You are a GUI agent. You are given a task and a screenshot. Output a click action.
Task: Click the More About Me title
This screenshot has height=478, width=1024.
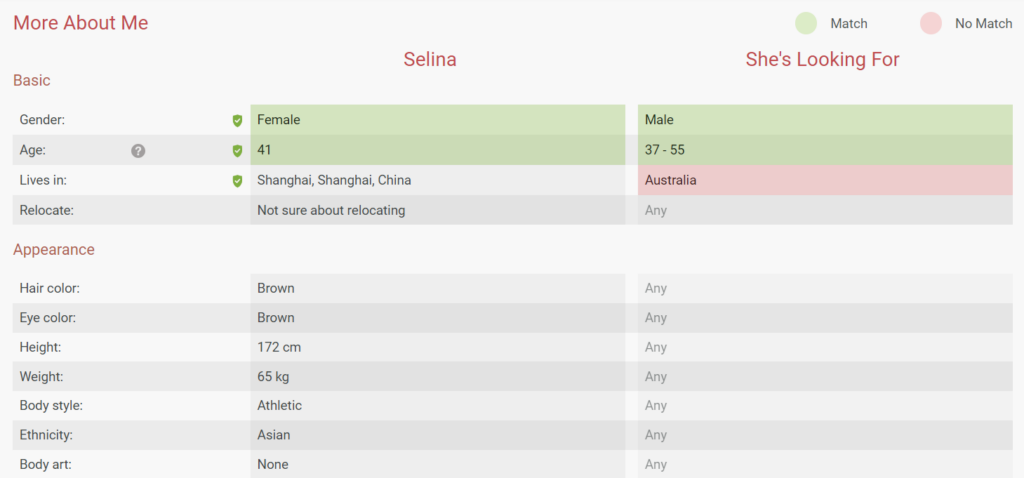80,23
